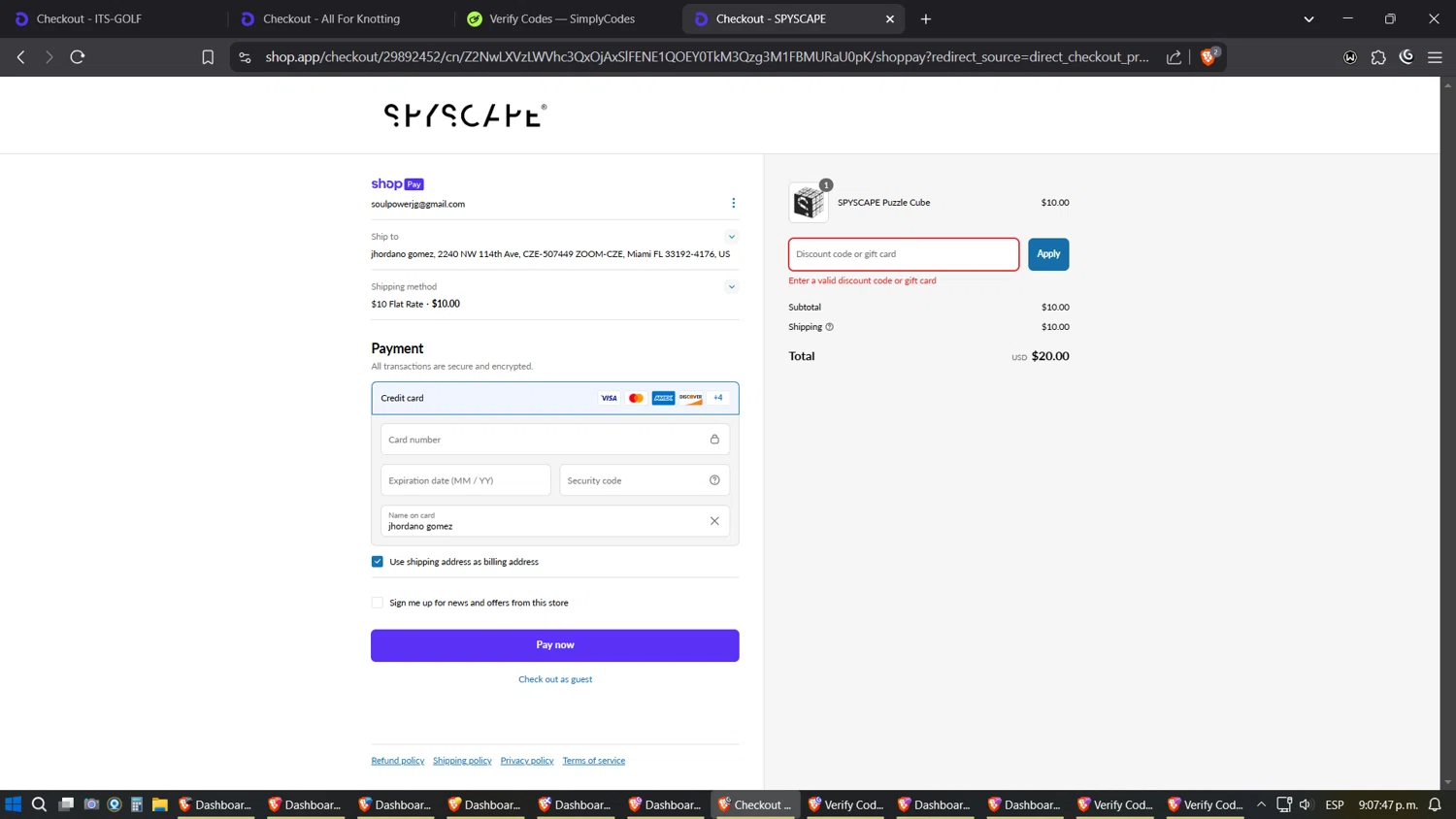Click the Pay now button
Image resolution: width=1456 pixels, height=819 pixels.
pyautogui.click(x=555, y=645)
